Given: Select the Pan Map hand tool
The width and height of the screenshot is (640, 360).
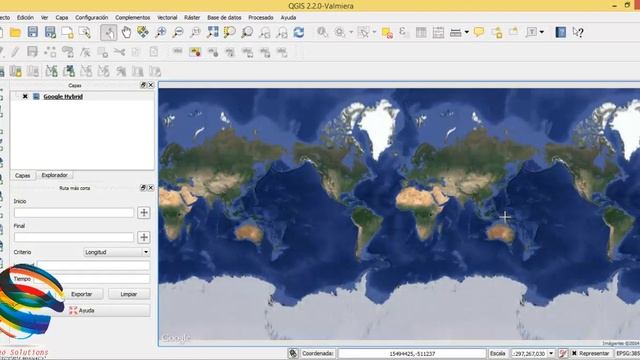Looking at the screenshot, I should pyautogui.click(x=127, y=32).
